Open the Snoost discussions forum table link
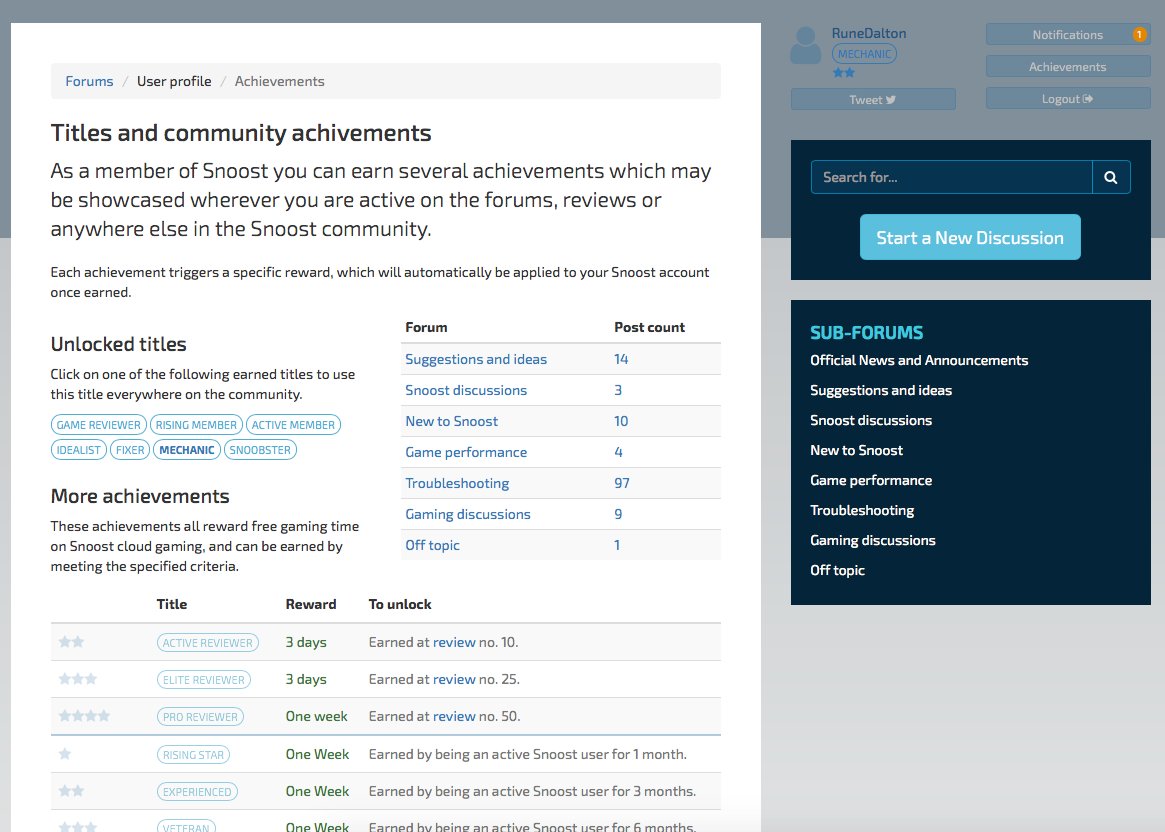 coord(466,391)
